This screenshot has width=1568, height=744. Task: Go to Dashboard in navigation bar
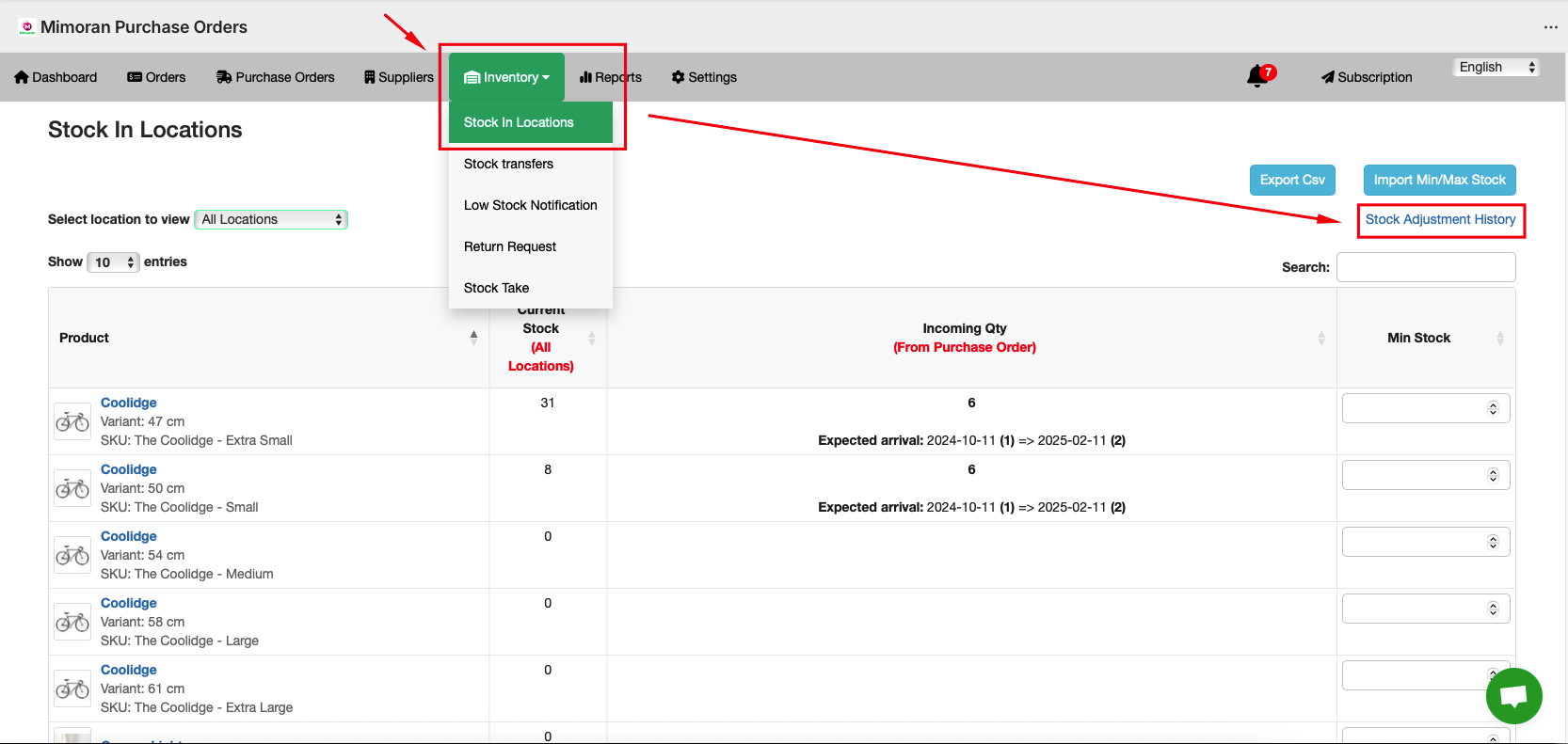[56, 77]
